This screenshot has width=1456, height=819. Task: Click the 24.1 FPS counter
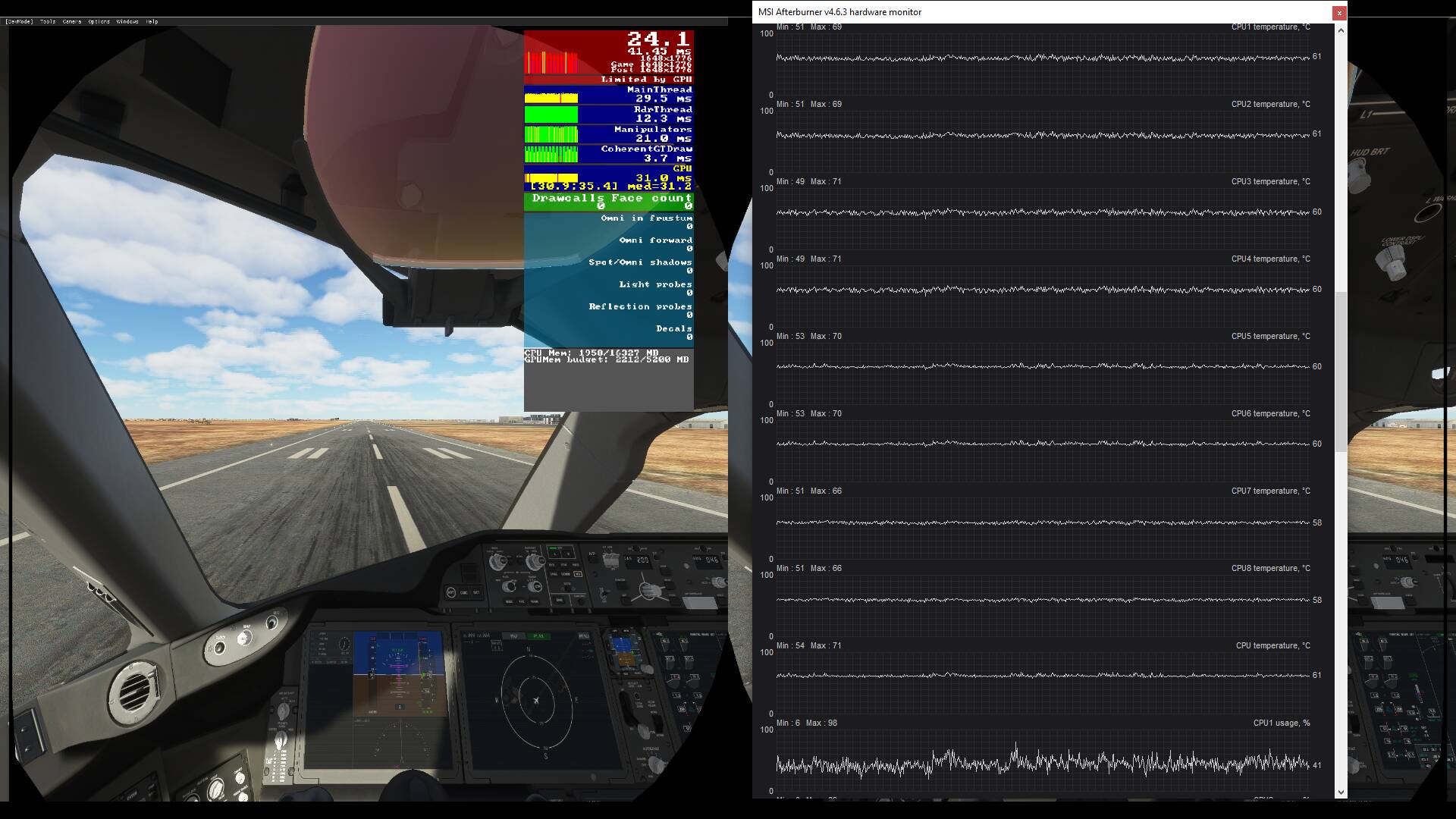[x=658, y=39]
